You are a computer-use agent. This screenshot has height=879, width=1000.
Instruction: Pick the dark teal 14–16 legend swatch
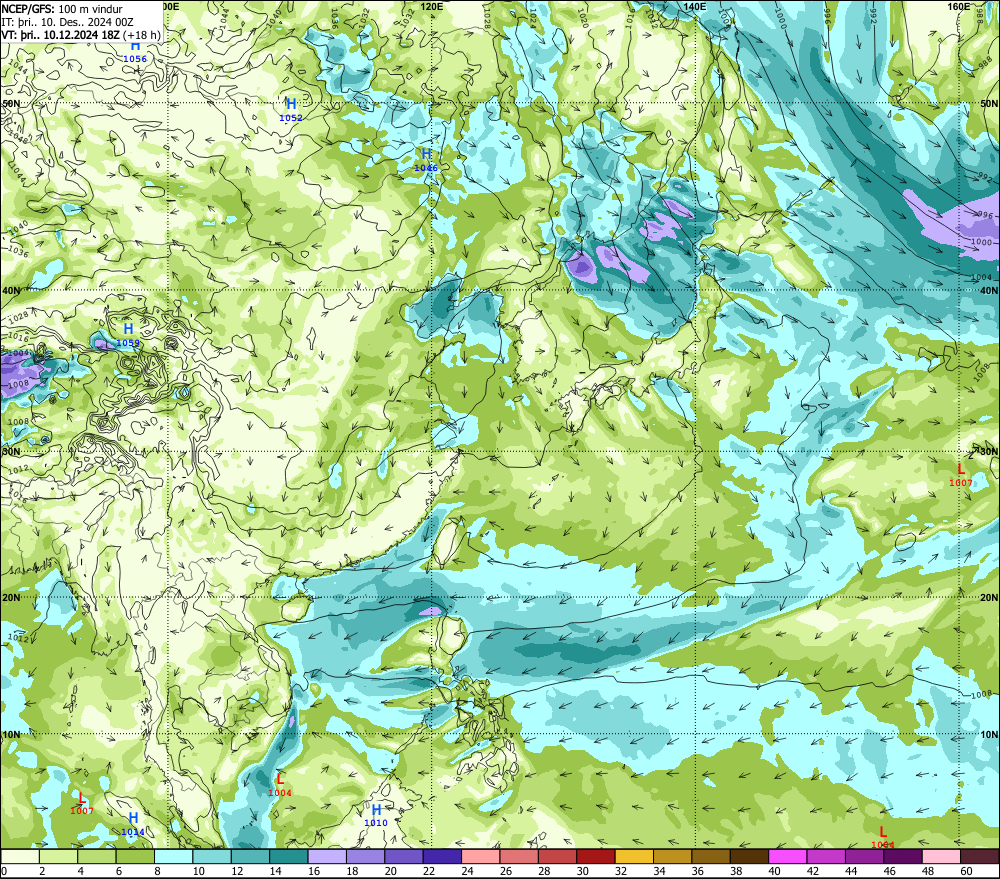tap(289, 856)
